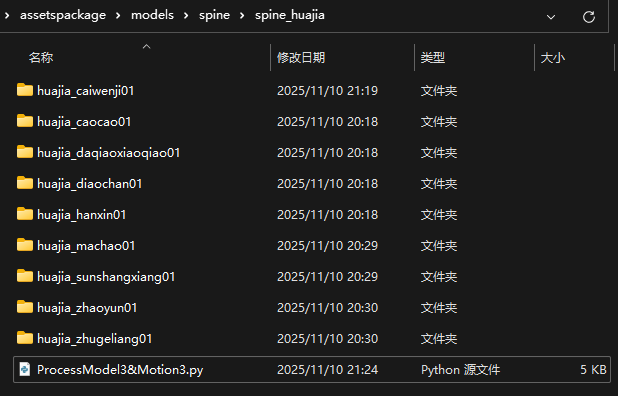
Task: Sort by 名称 column header
Action: [41, 58]
